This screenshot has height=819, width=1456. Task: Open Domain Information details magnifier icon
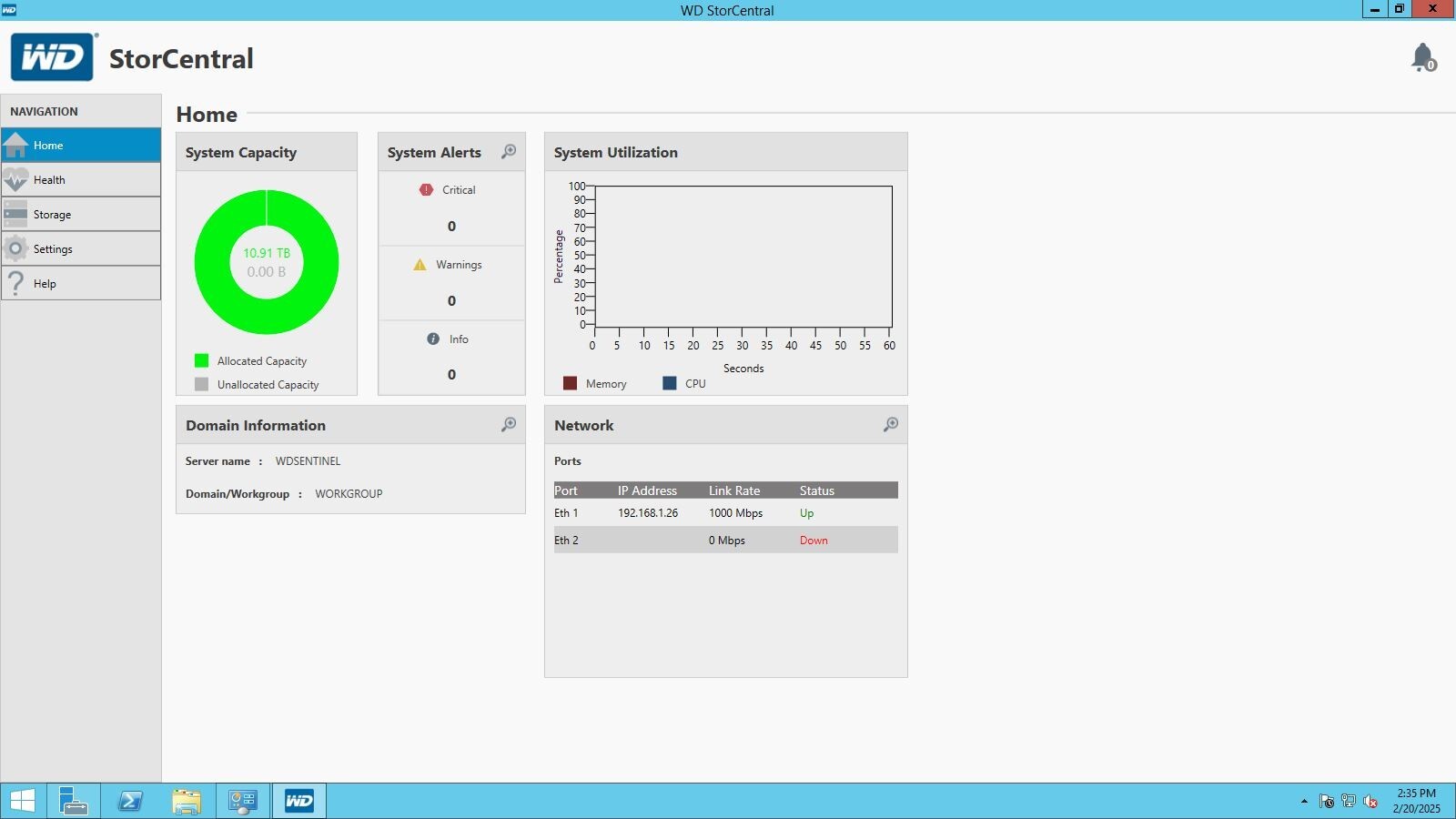[x=509, y=425]
